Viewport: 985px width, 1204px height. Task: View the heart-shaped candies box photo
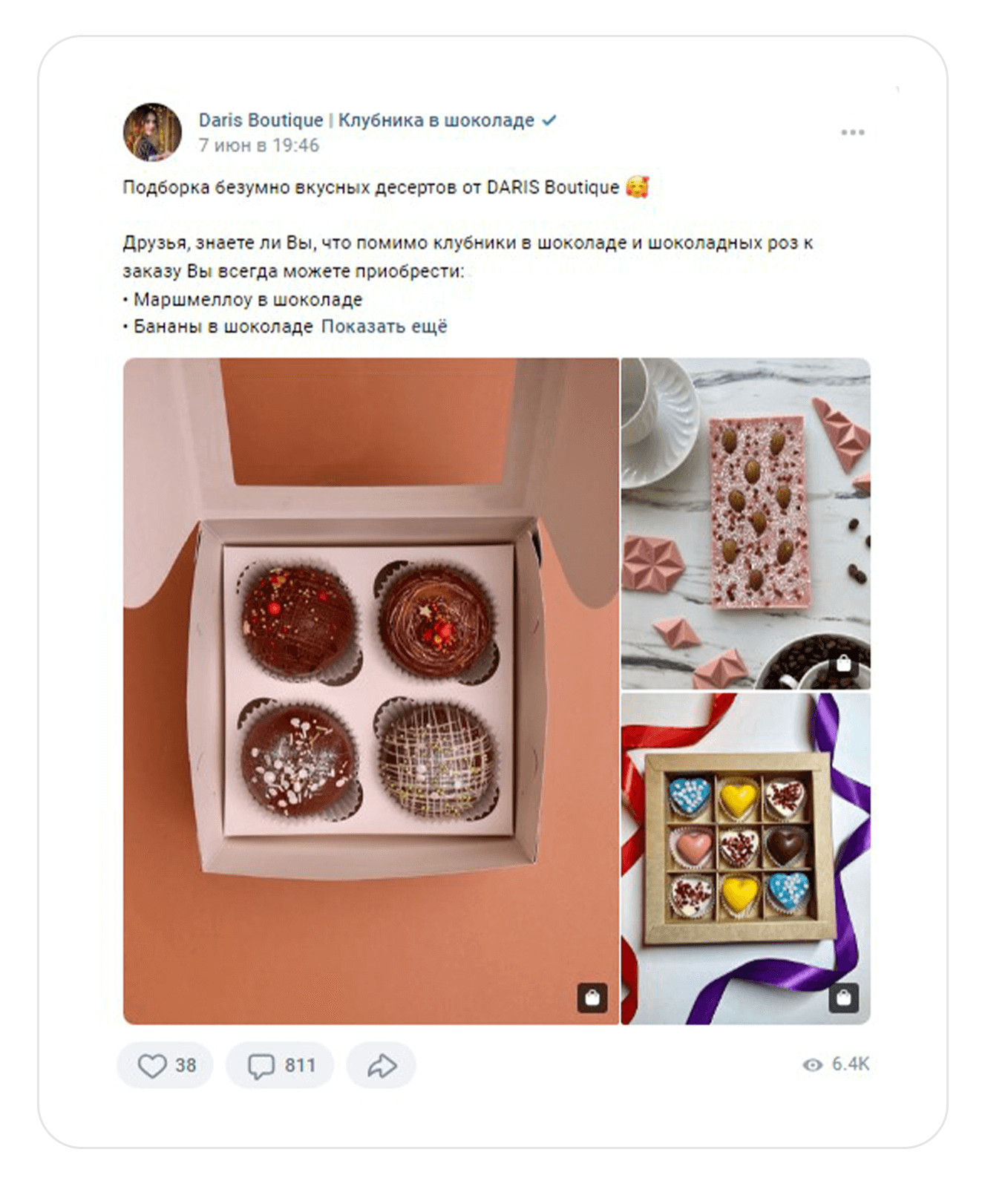[x=745, y=859]
